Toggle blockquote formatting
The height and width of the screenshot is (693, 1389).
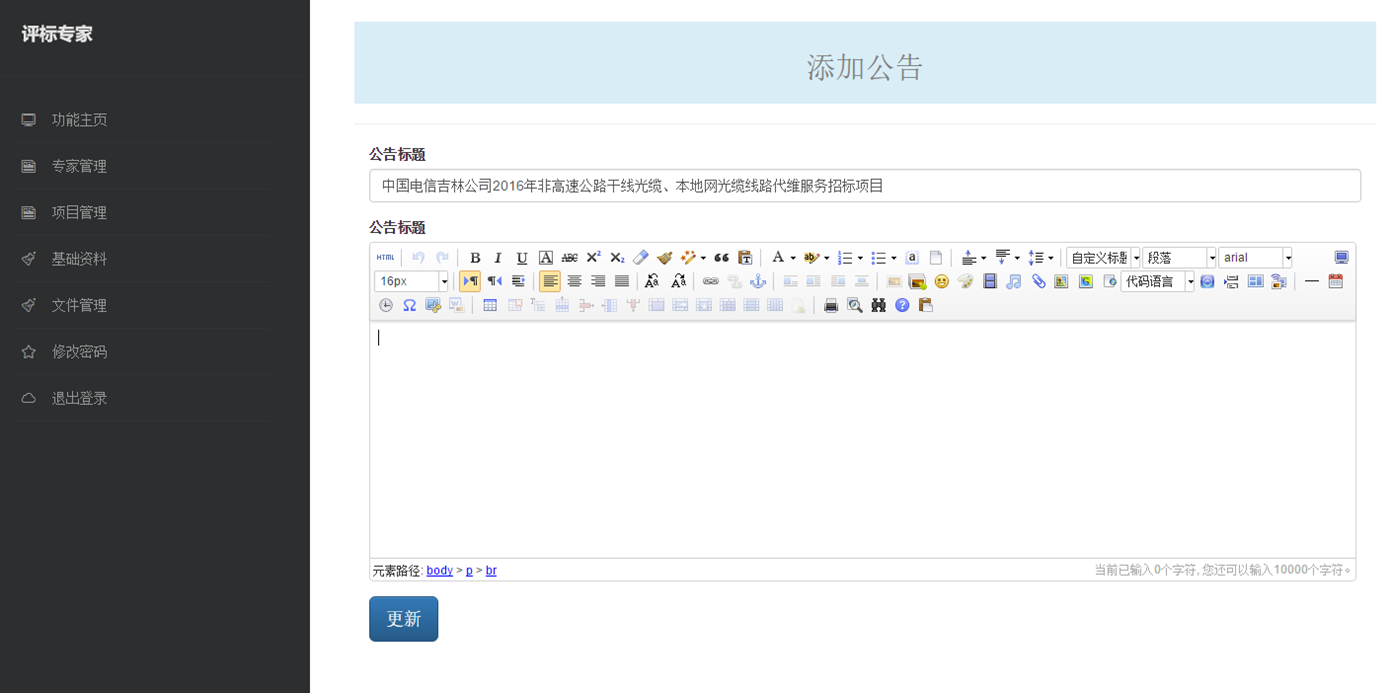coord(721,257)
